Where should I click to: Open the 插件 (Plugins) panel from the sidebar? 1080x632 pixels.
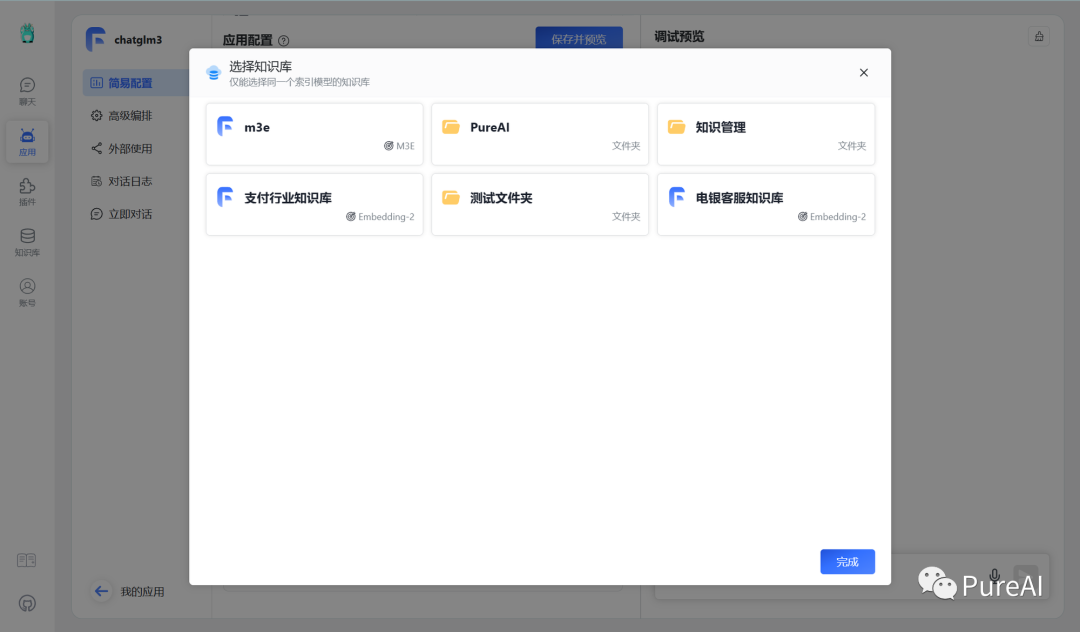27,192
